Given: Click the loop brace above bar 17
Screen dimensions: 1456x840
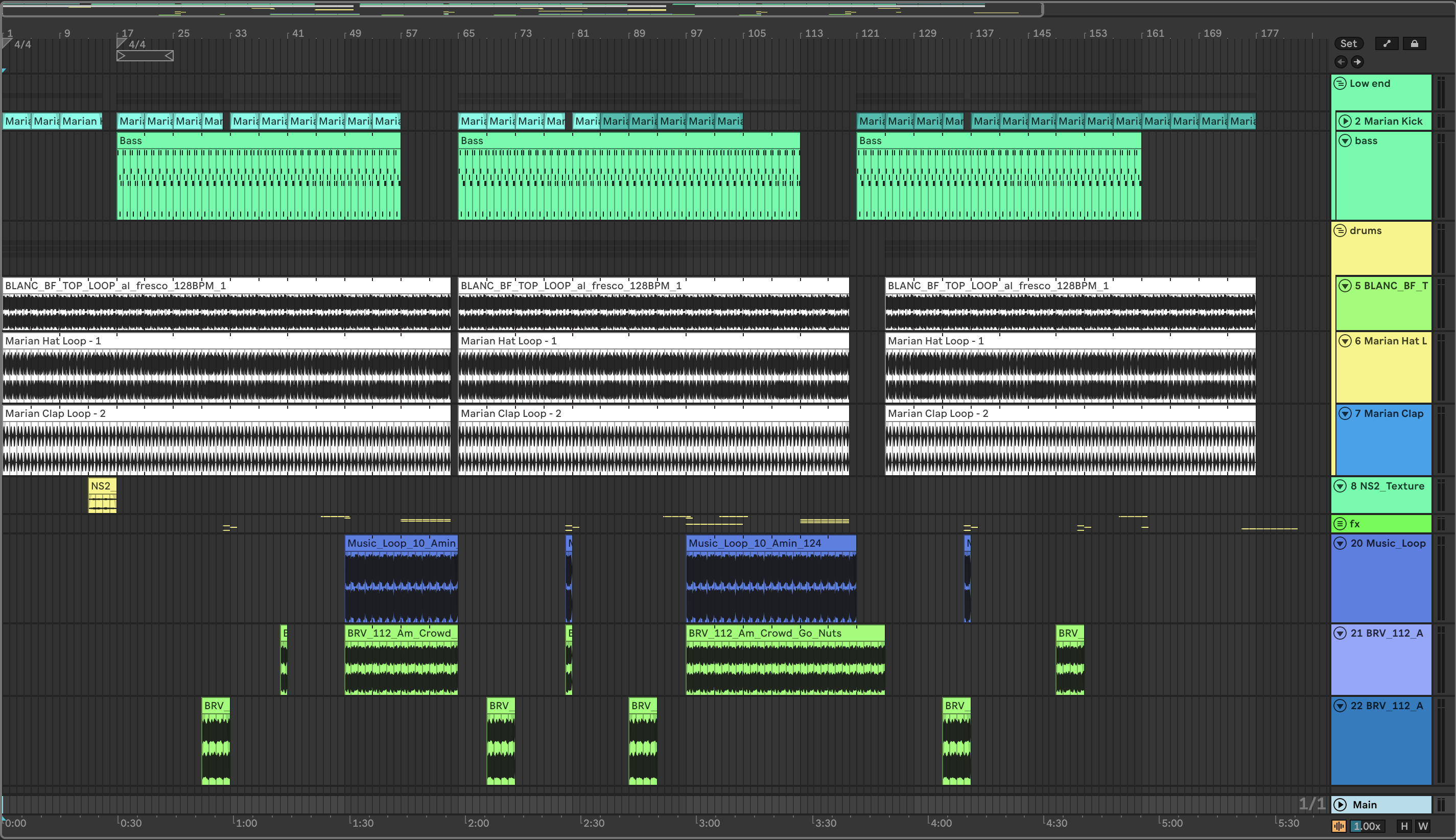Looking at the screenshot, I should coord(145,56).
